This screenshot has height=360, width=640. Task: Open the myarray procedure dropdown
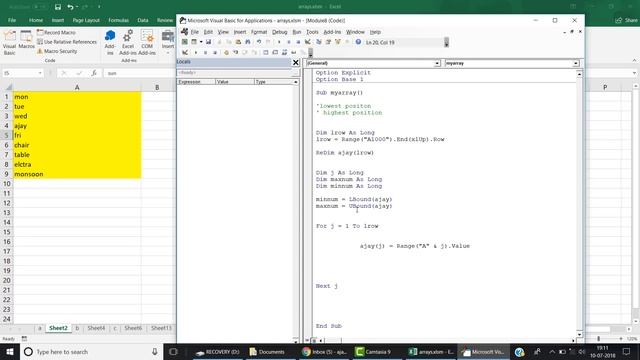point(576,63)
